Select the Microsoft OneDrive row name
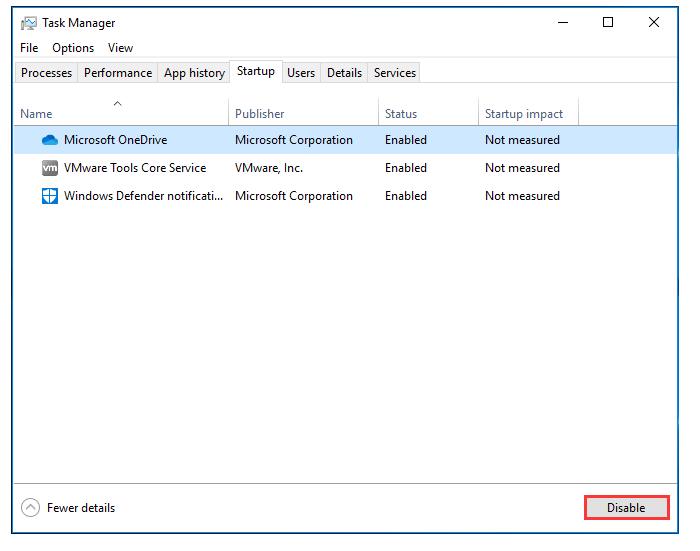Image resolution: width=700 pixels, height=551 pixels. 116,140
